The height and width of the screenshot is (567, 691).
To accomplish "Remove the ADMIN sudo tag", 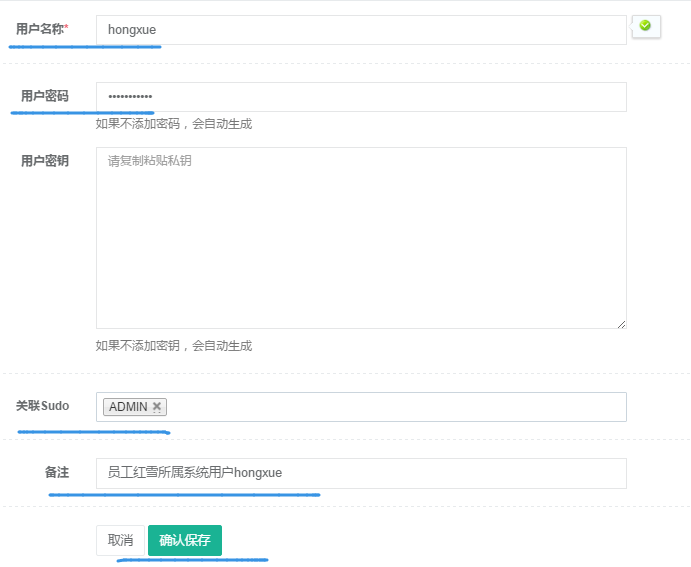I will click(x=156, y=406).
